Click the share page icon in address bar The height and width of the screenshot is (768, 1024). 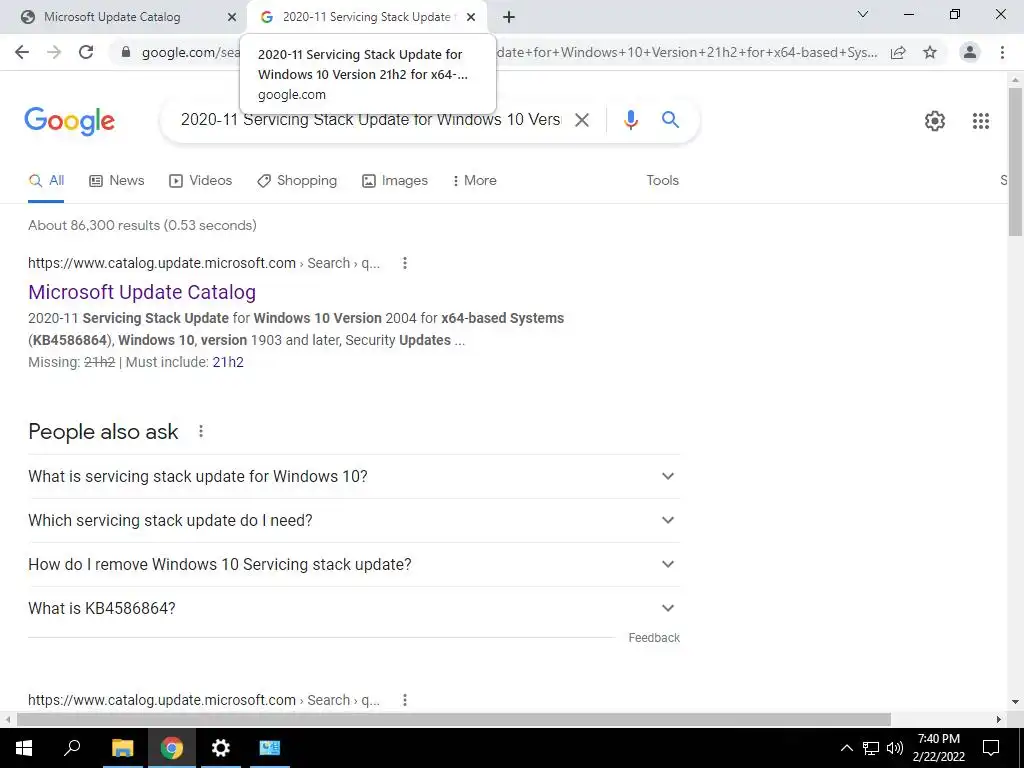pos(898,52)
